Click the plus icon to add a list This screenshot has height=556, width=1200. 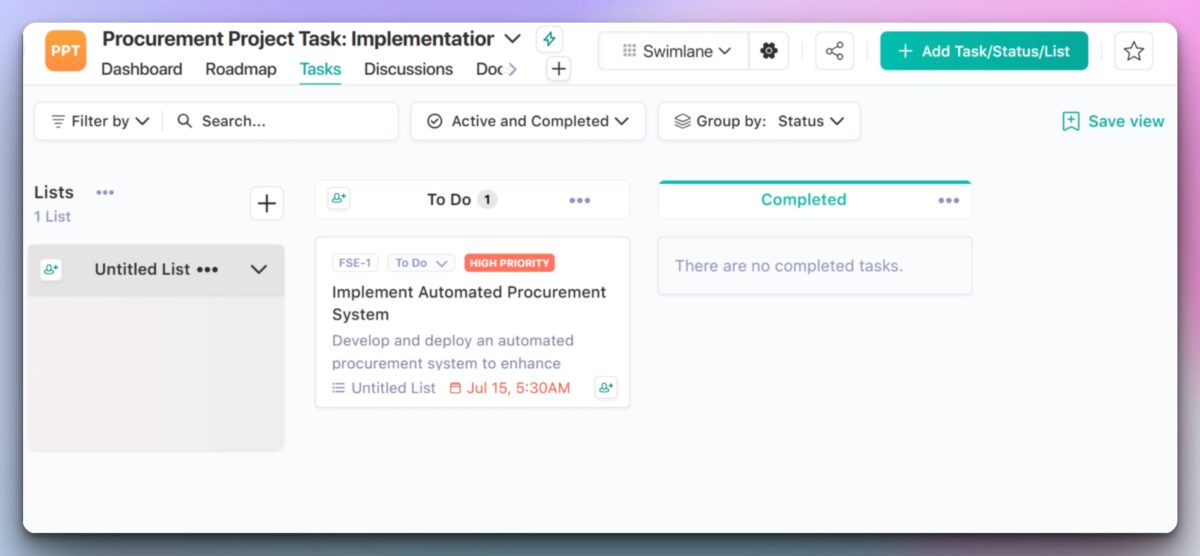[266, 204]
